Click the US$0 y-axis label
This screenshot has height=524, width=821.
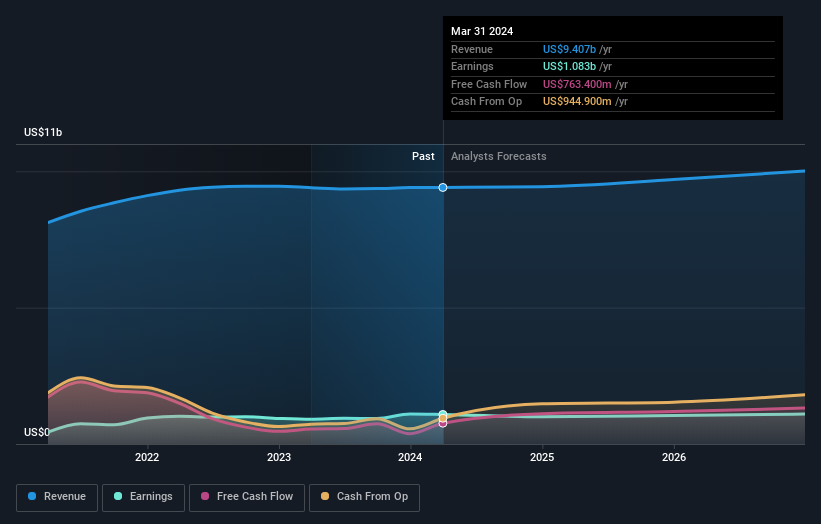tap(37, 432)
